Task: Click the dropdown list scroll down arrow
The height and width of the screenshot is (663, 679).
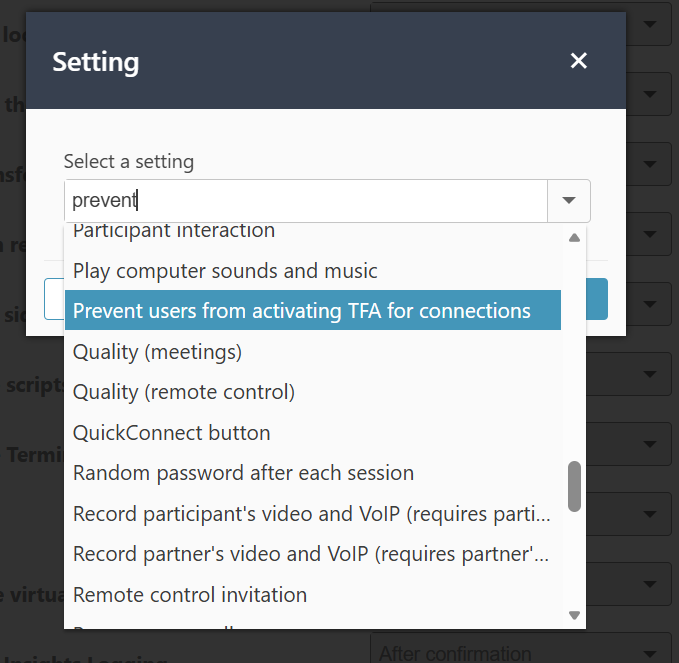Action: pyautogui.click(x=574, y=616)
